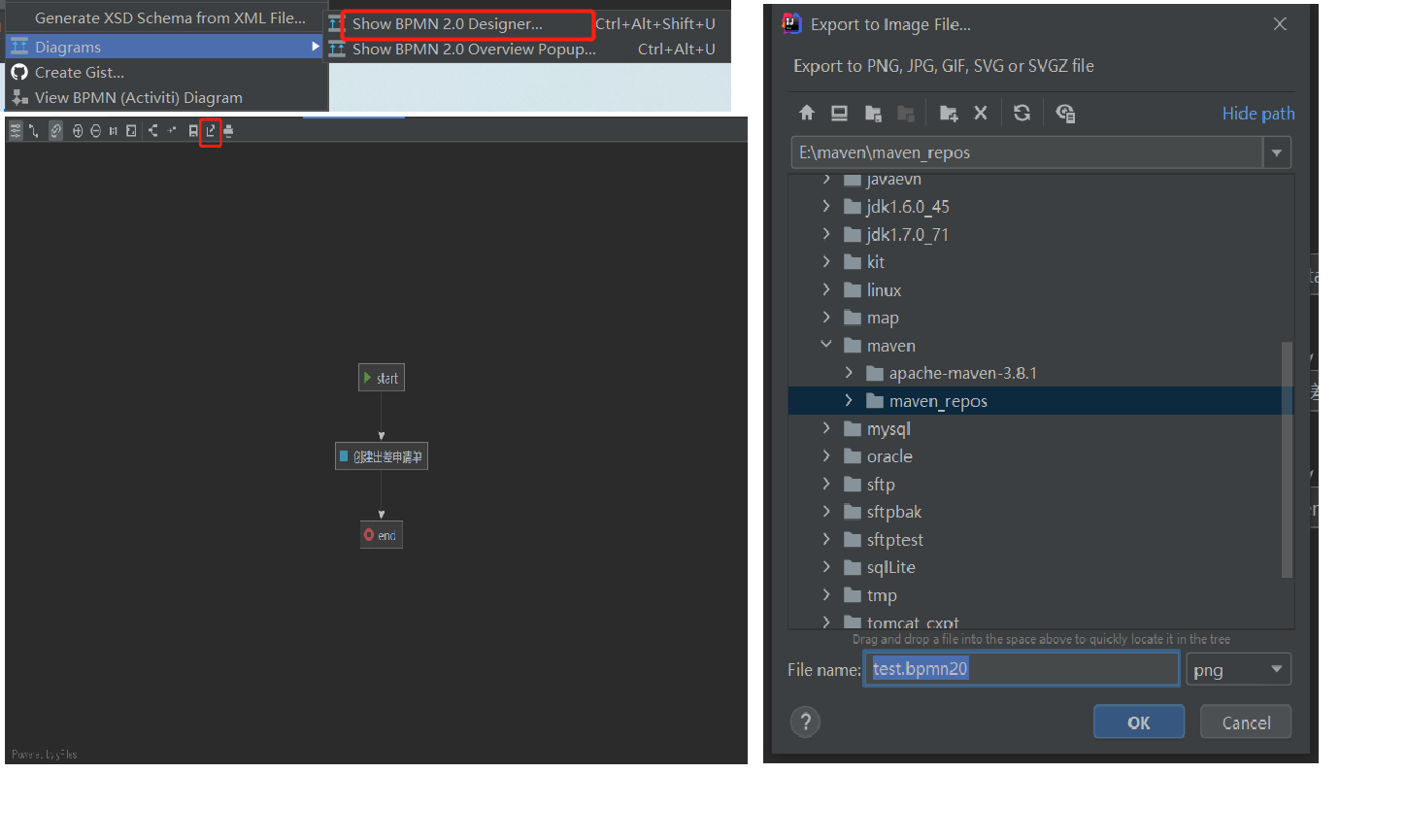Close the Export to Image File dialog
The width and height of the screenshot is (1407, 840).
1280,24
